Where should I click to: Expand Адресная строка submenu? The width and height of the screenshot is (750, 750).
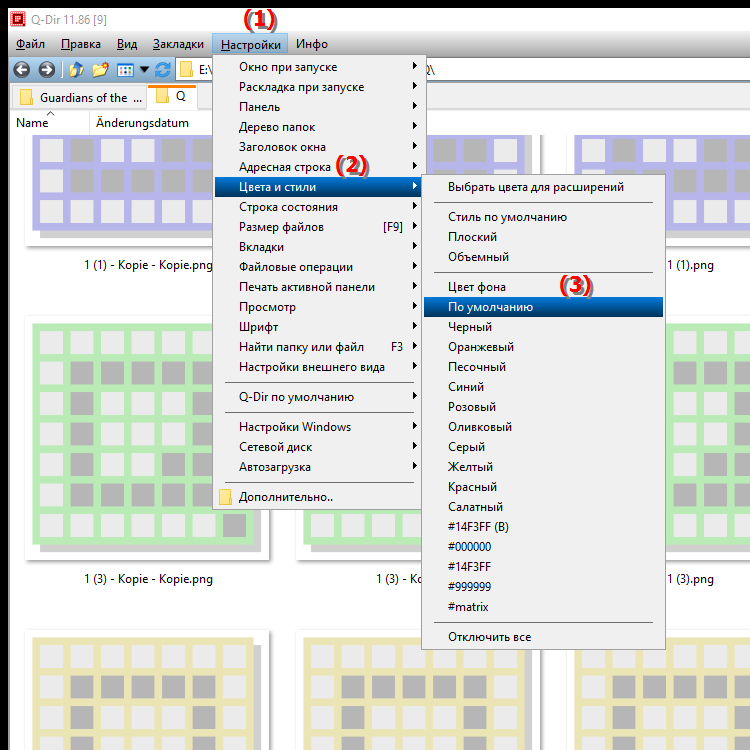(318, 167)
